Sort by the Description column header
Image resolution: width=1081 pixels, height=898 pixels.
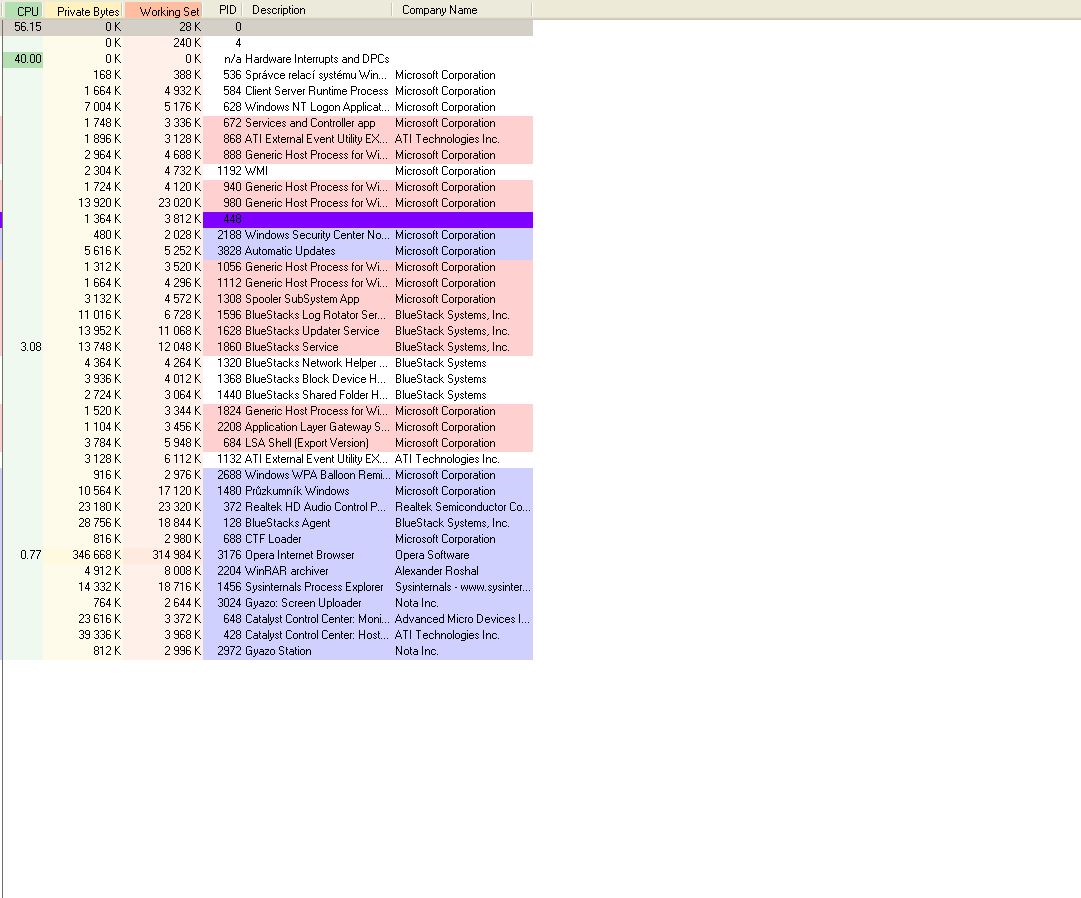coord(317,10)
